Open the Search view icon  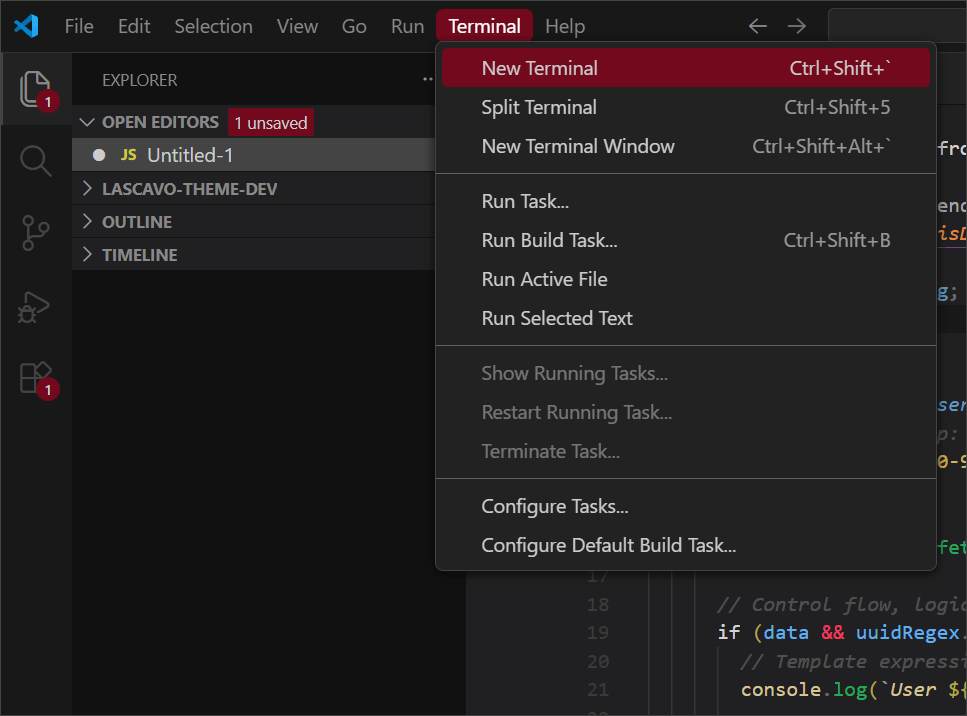coord(36,161)
